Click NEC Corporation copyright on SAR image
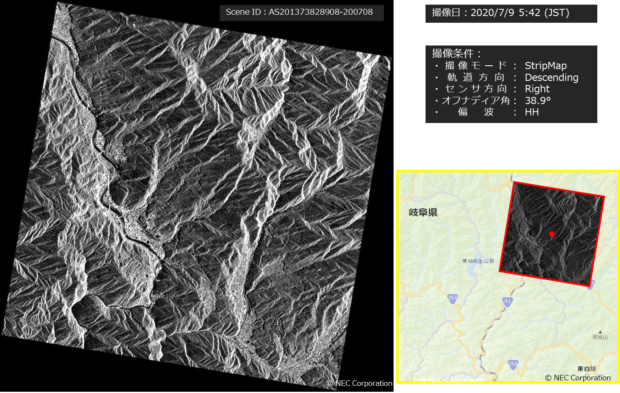This screenshot has width=620, height=393. click(359, 383)
